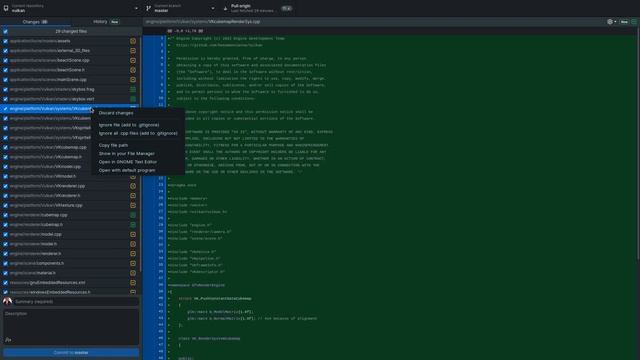Choose Show in your File Manager
Viewport: 640px width, 360px height.
click(x=127, y=153)
